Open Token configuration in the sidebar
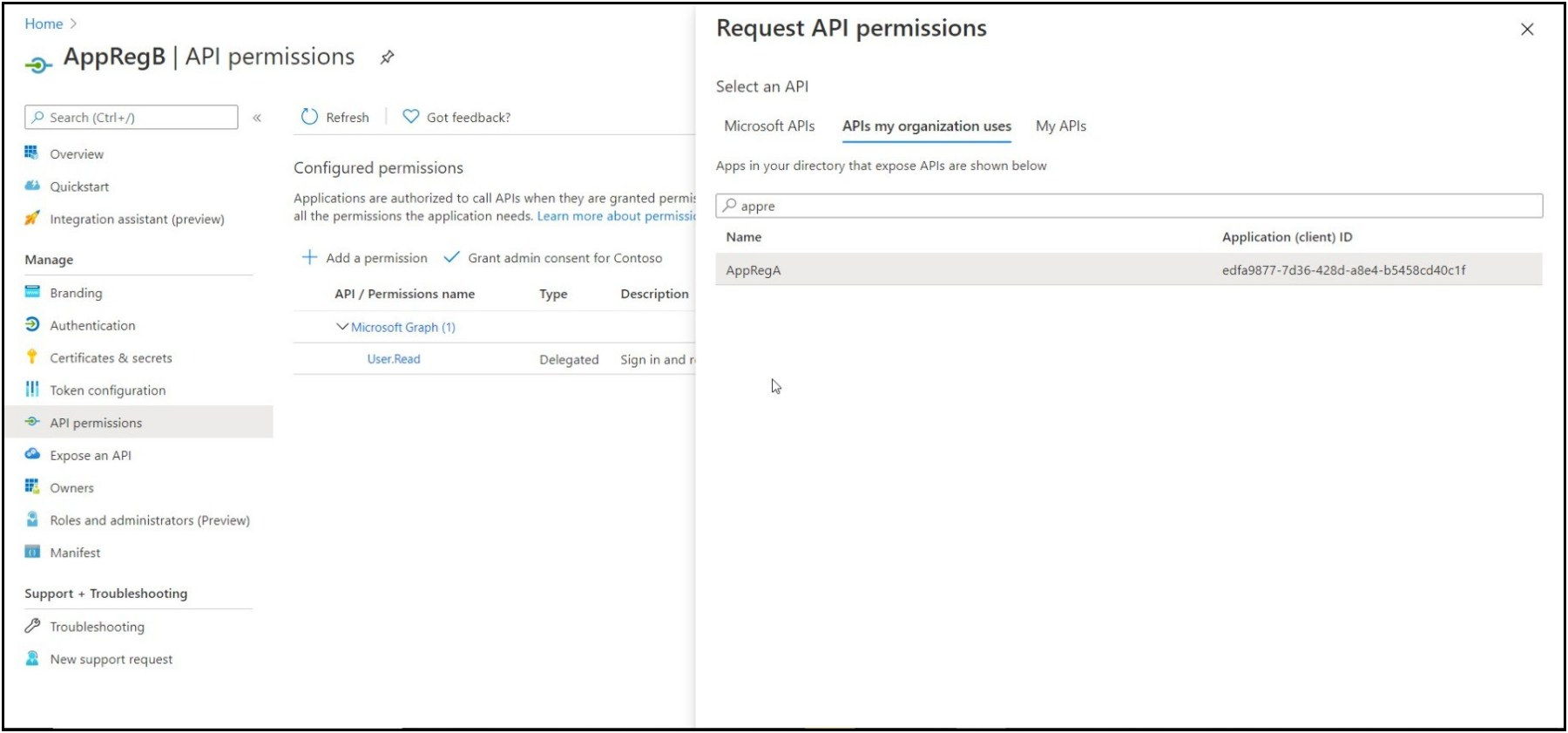 [x=107, y=390]
